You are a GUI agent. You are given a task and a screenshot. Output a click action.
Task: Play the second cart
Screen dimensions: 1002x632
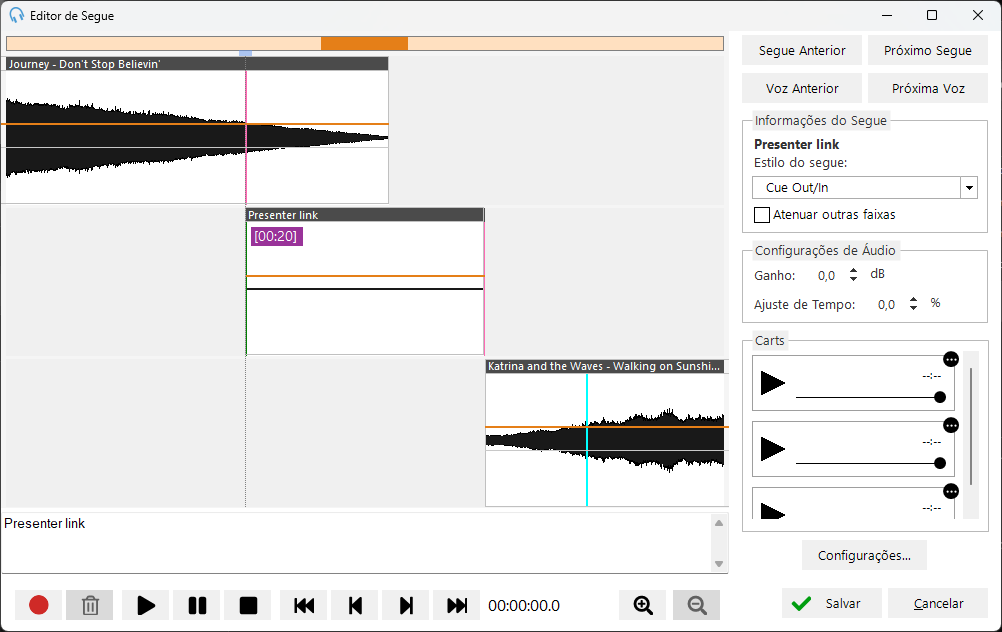(x=773, y=449)
